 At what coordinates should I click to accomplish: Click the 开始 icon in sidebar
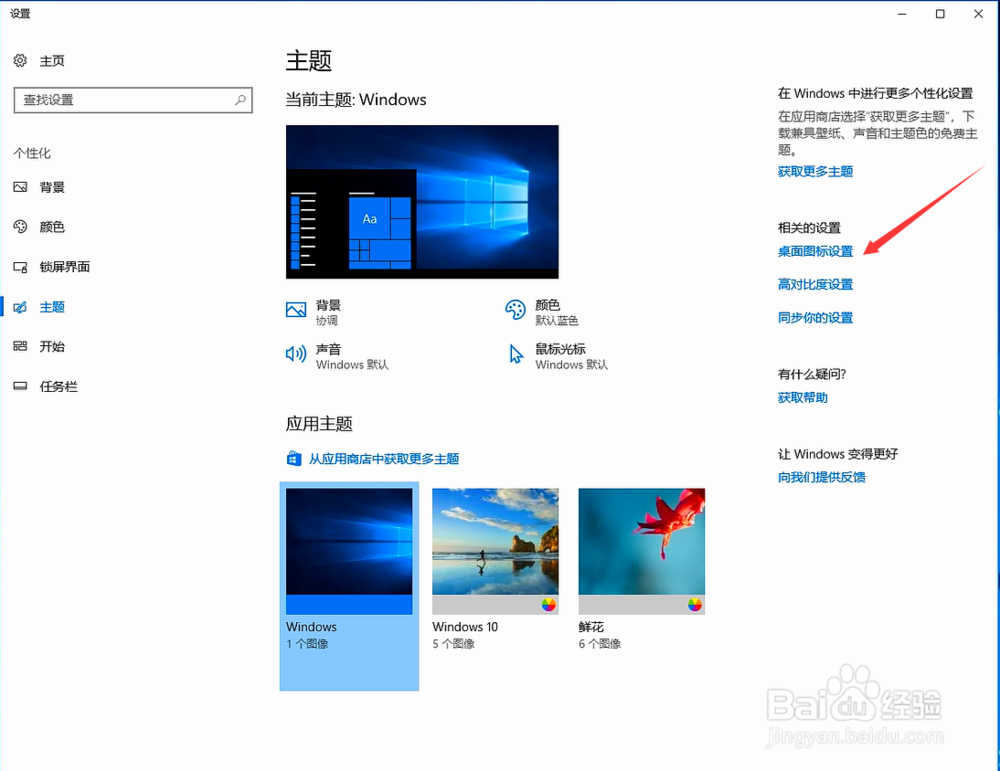point(20,346)
